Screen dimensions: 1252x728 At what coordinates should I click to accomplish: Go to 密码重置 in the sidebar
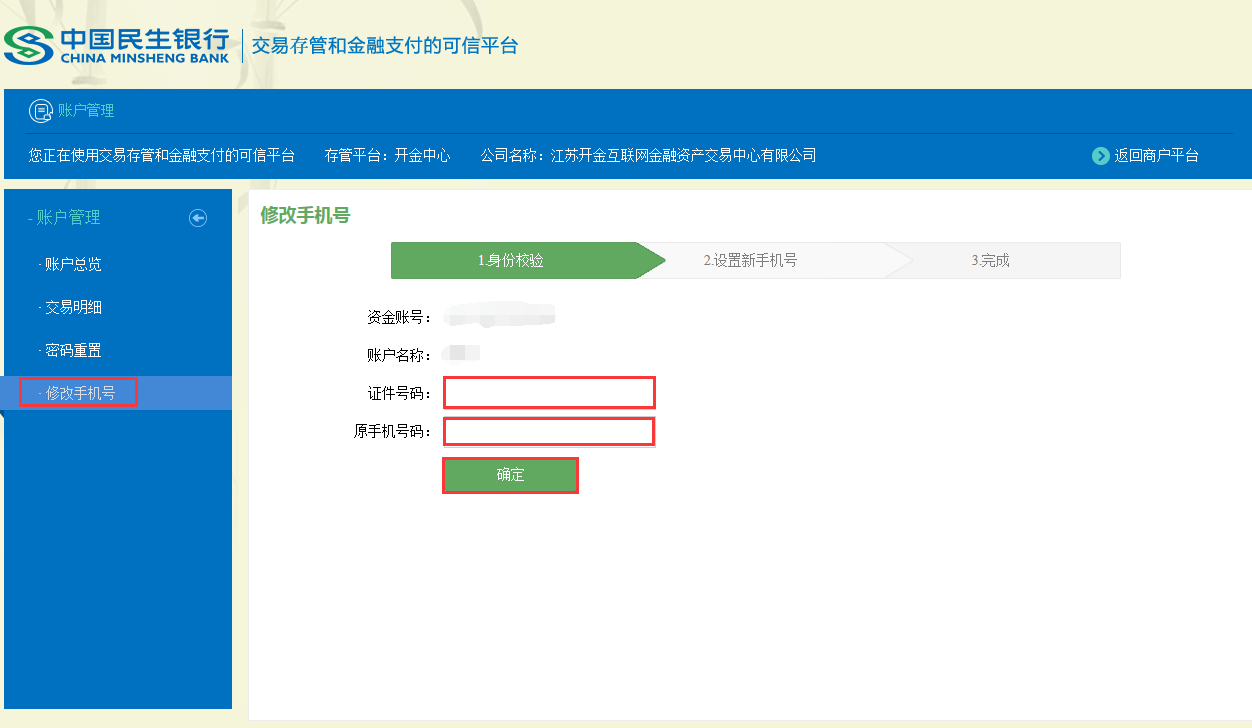click(x=73, y=351)
